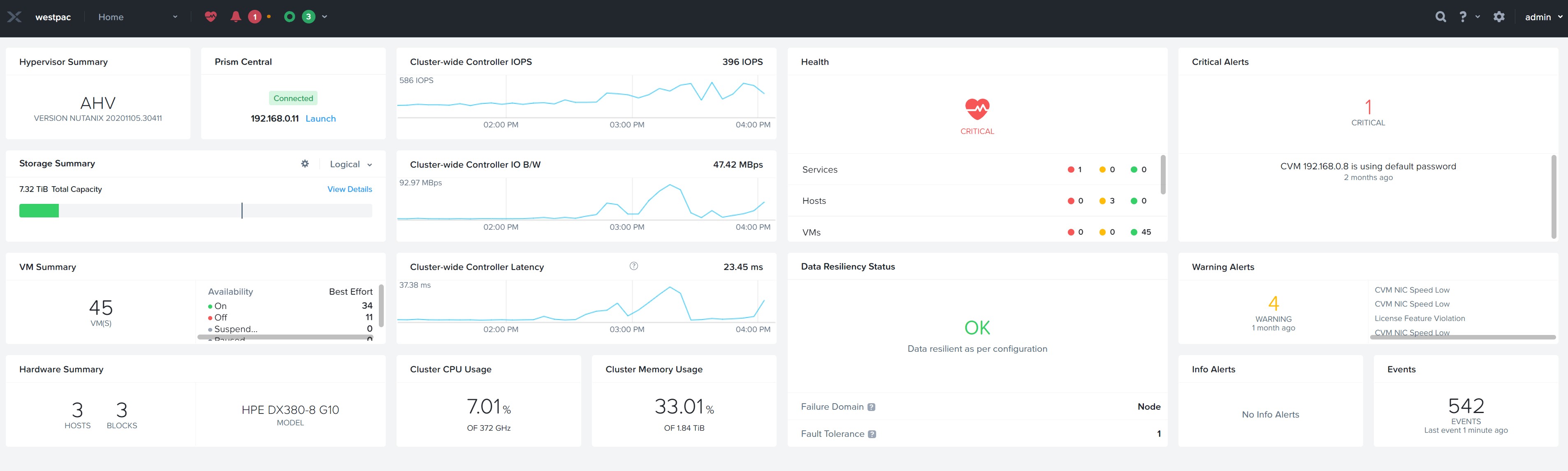The height and width of the screenshot is (471, 1568).
Task: Expand the tasks dropdown chevron
Action: coord(325,17)
